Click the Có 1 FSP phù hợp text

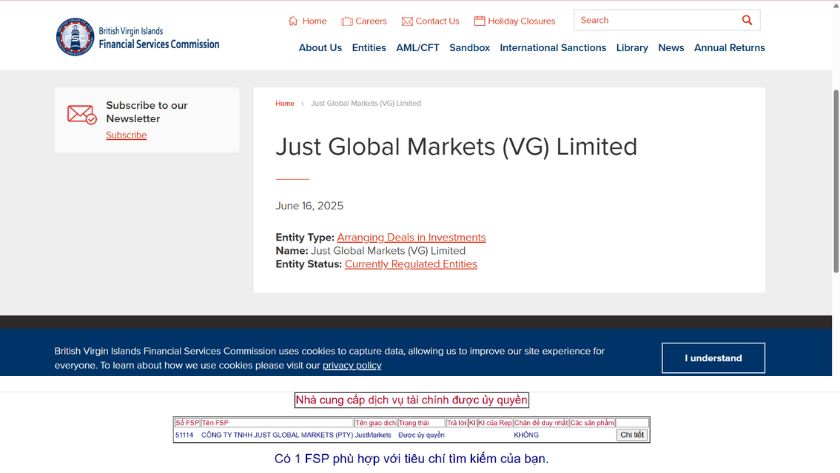pyautogui.click(x=411, y=459)
